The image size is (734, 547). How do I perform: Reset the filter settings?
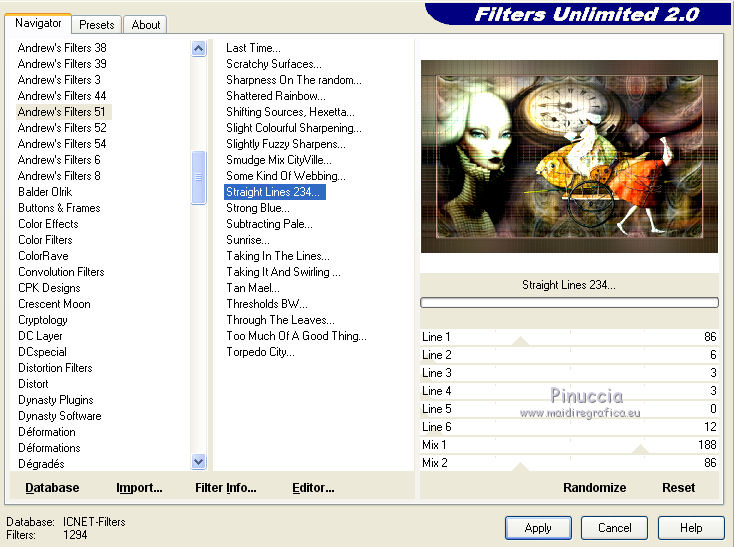pyautogui.click(x=678, y=488)
